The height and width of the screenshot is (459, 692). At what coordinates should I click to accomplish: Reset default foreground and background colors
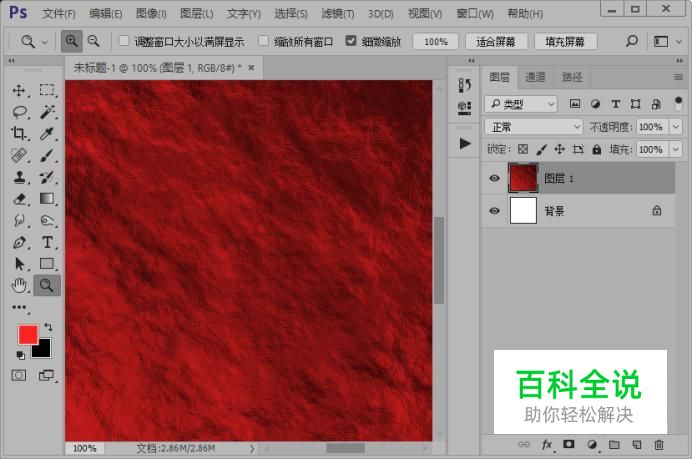tap(20, 355)
